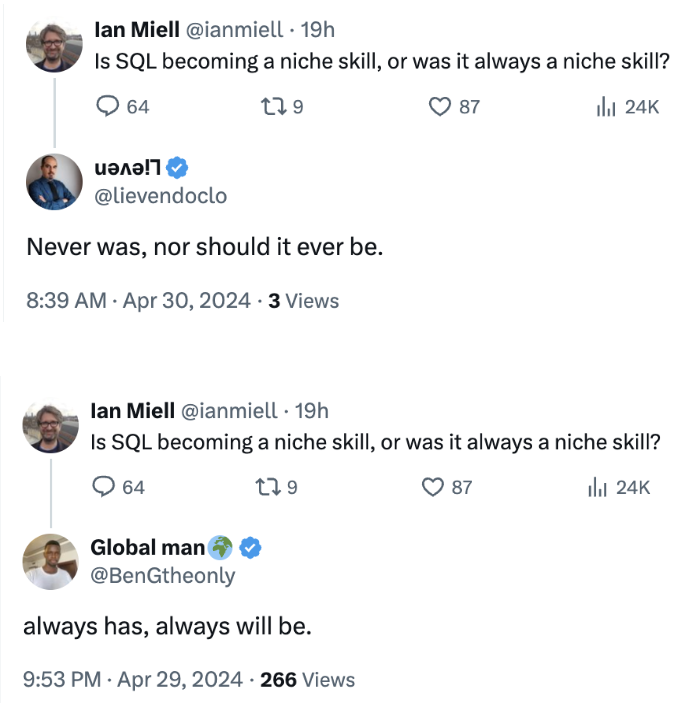Screen dimensions: 684x703
Task: Open Lieven's profile picture
Action: [53, 181]
